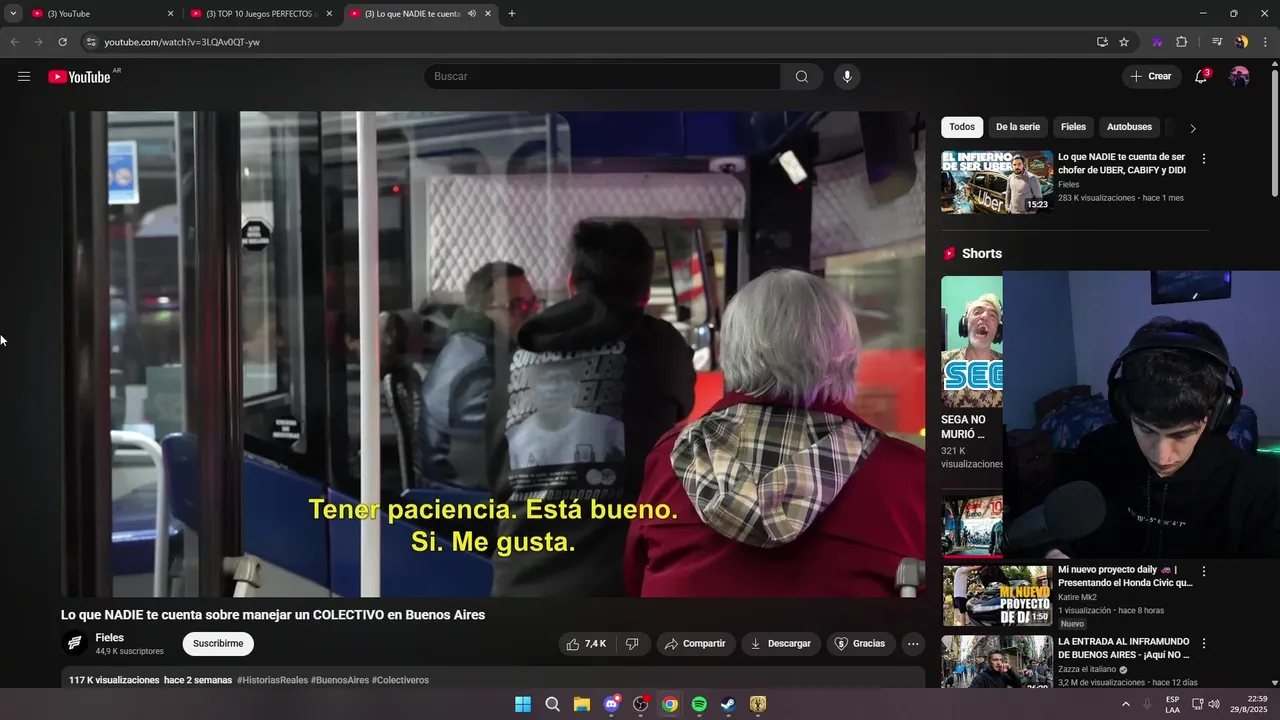Open the INFRAMUNDO DE BUENOS AIRES thumbnail

[997, 662]
